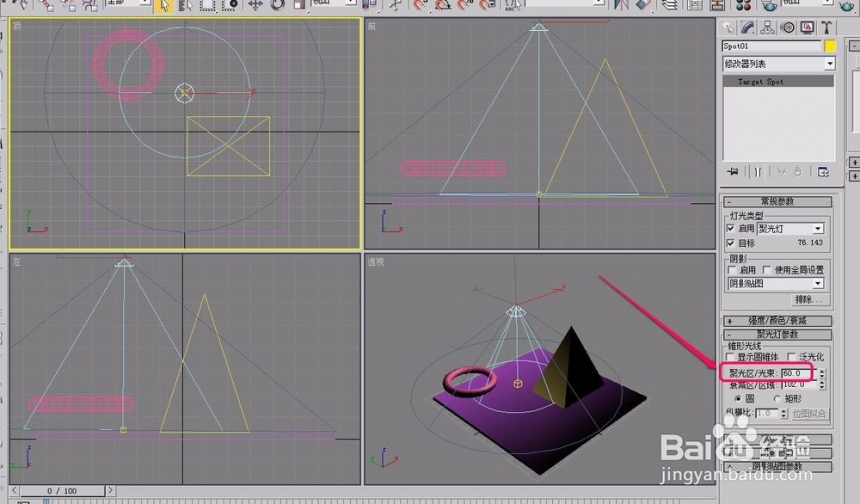The height and width of the screenshot is (504, 860).
Task: Activate the Select and Rotate tool
Action: pyautogui.click(x=277, y=5)
